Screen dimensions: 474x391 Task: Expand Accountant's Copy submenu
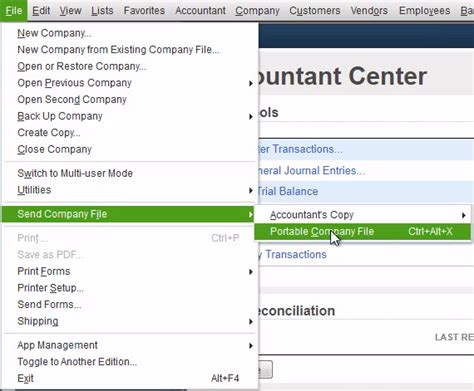[363, 215]
